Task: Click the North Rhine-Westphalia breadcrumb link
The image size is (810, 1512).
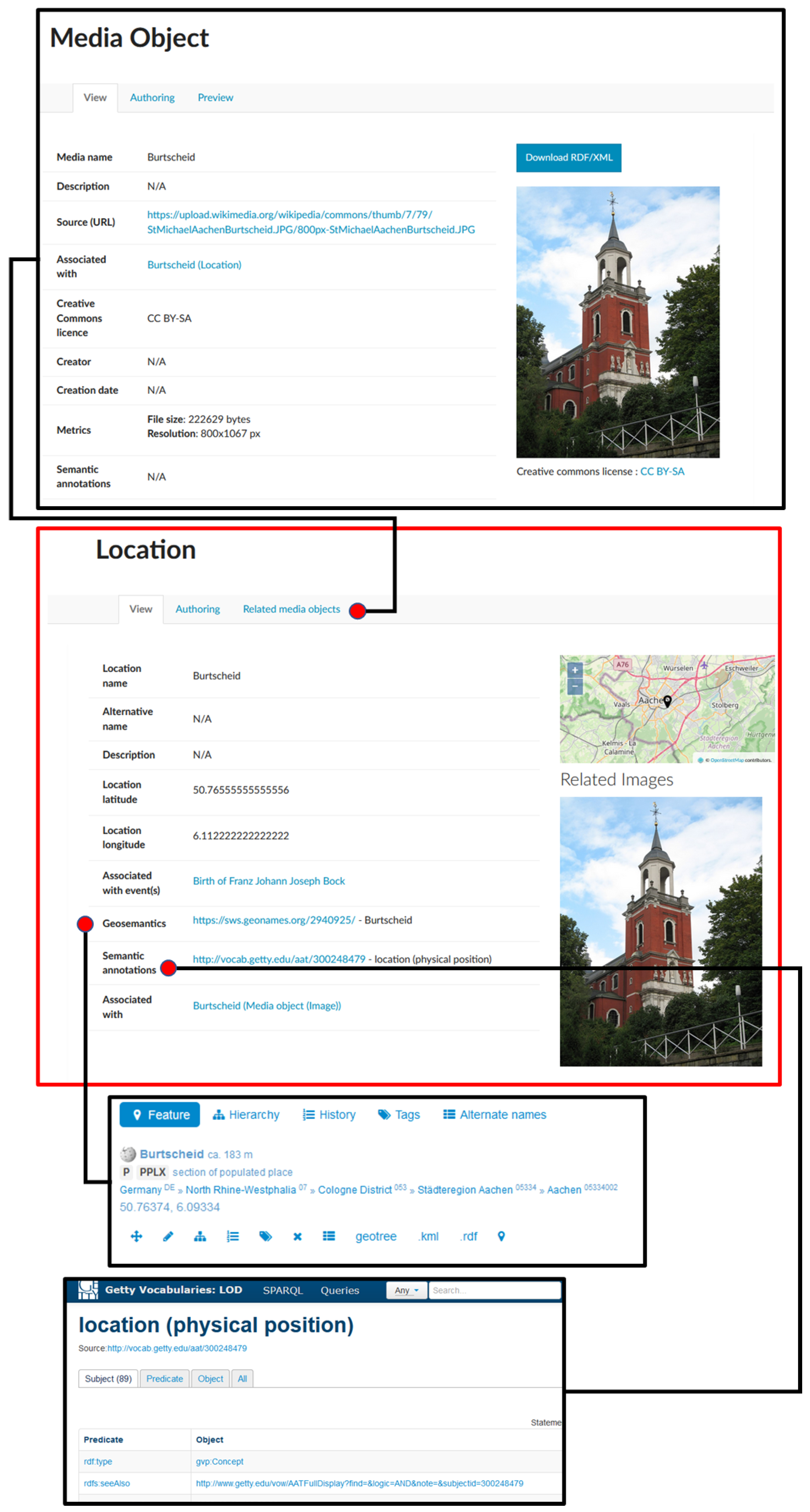Action: pos(241,1190)
